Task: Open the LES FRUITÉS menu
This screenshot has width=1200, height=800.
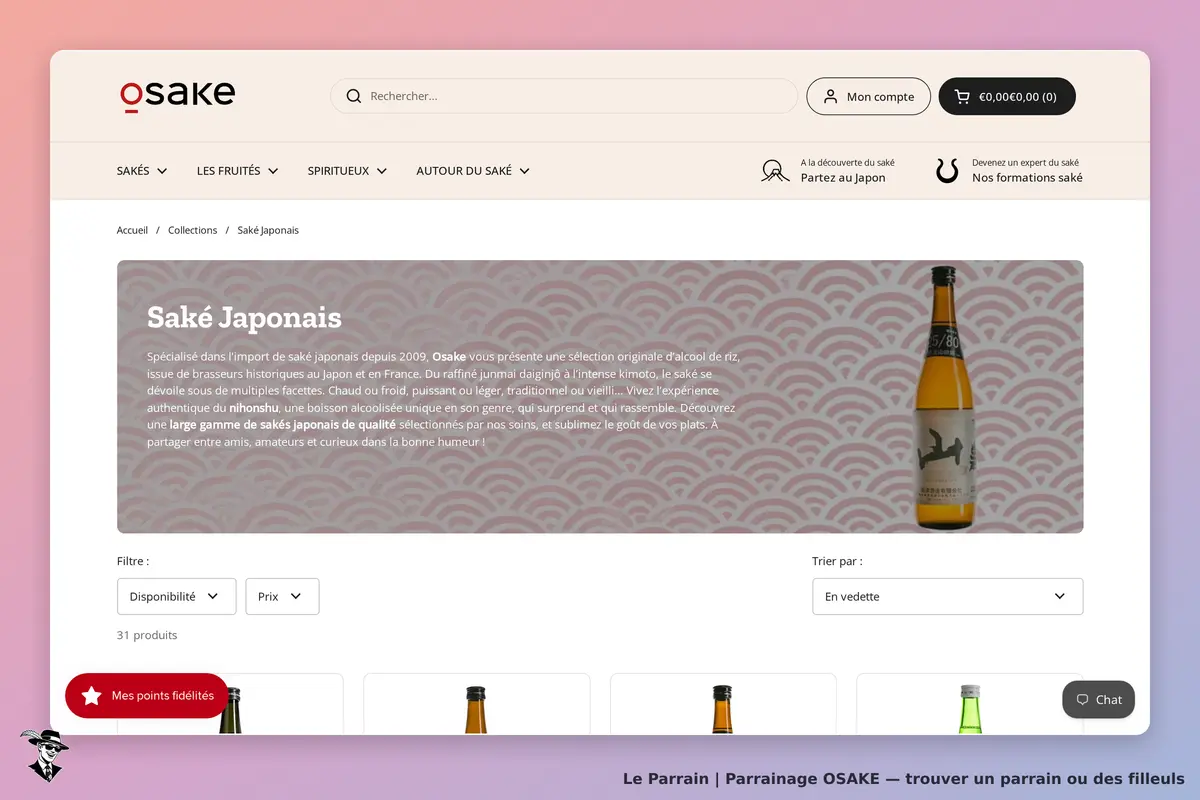Action: 238,171
